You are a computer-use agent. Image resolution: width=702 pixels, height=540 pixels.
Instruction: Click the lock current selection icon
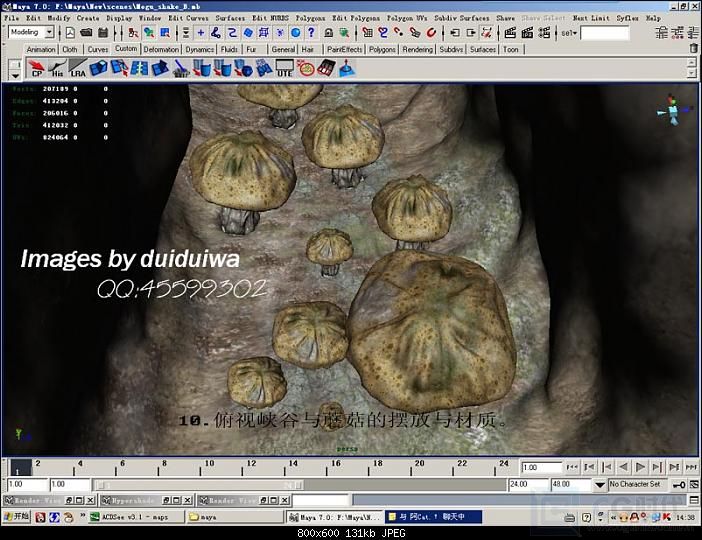329,33
